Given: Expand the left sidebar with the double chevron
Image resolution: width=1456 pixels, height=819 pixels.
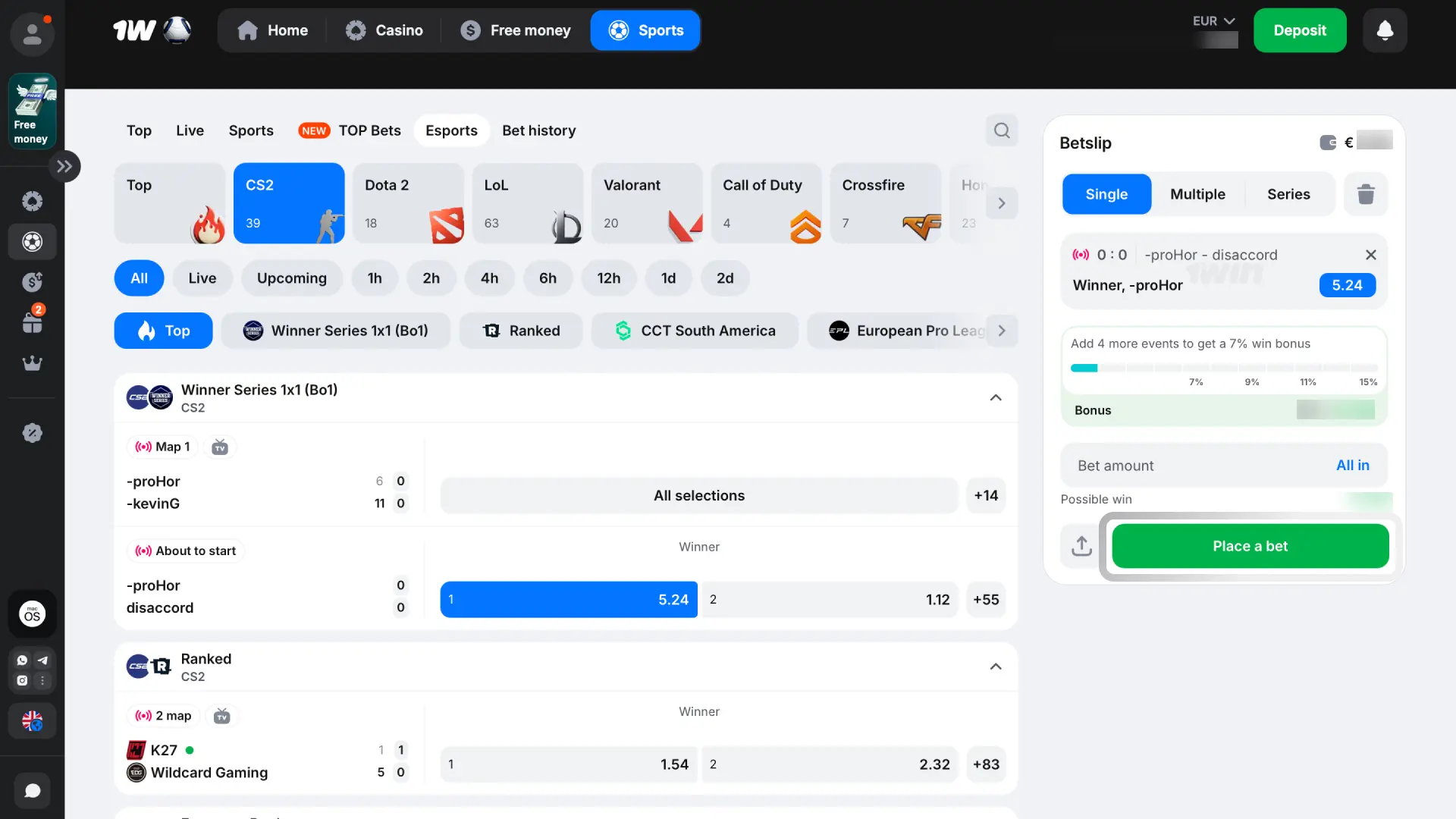Looking at the screenshot, I should [x=64, y=166].
